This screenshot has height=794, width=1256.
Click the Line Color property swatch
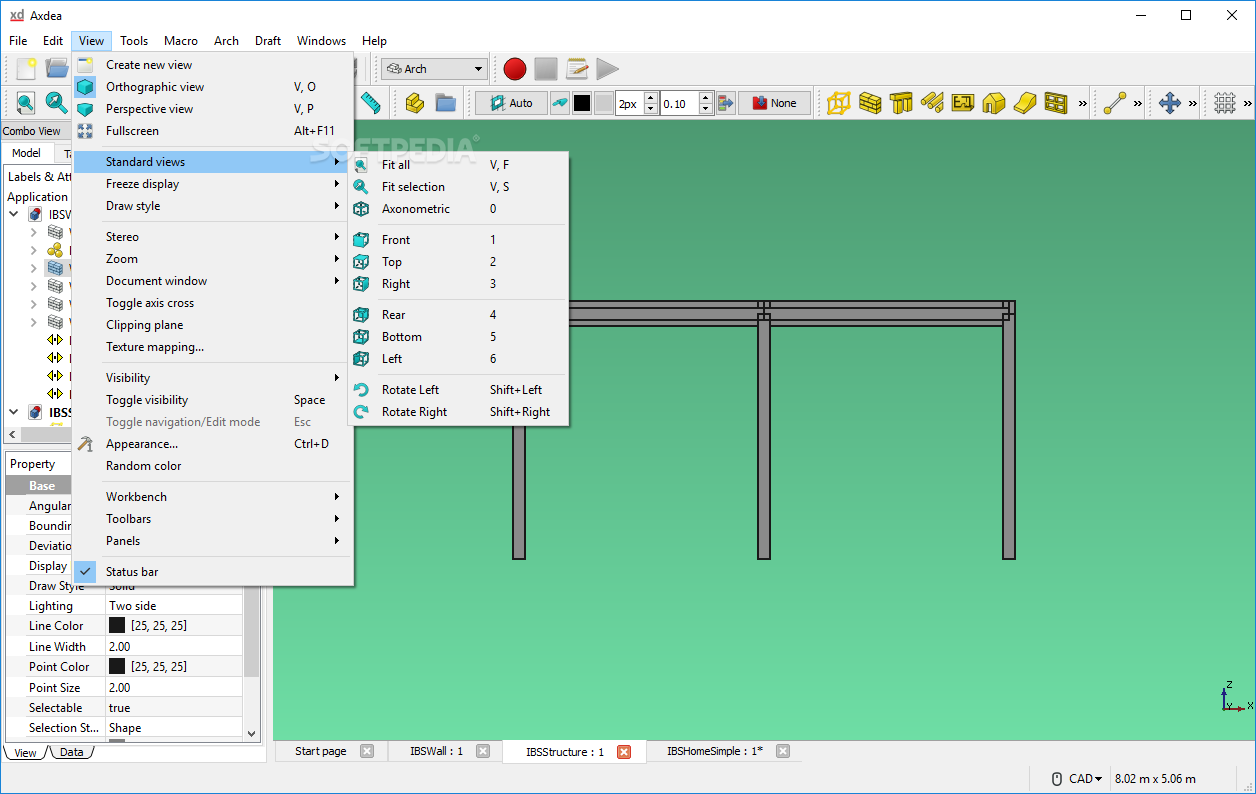click(x=117, y=625)
